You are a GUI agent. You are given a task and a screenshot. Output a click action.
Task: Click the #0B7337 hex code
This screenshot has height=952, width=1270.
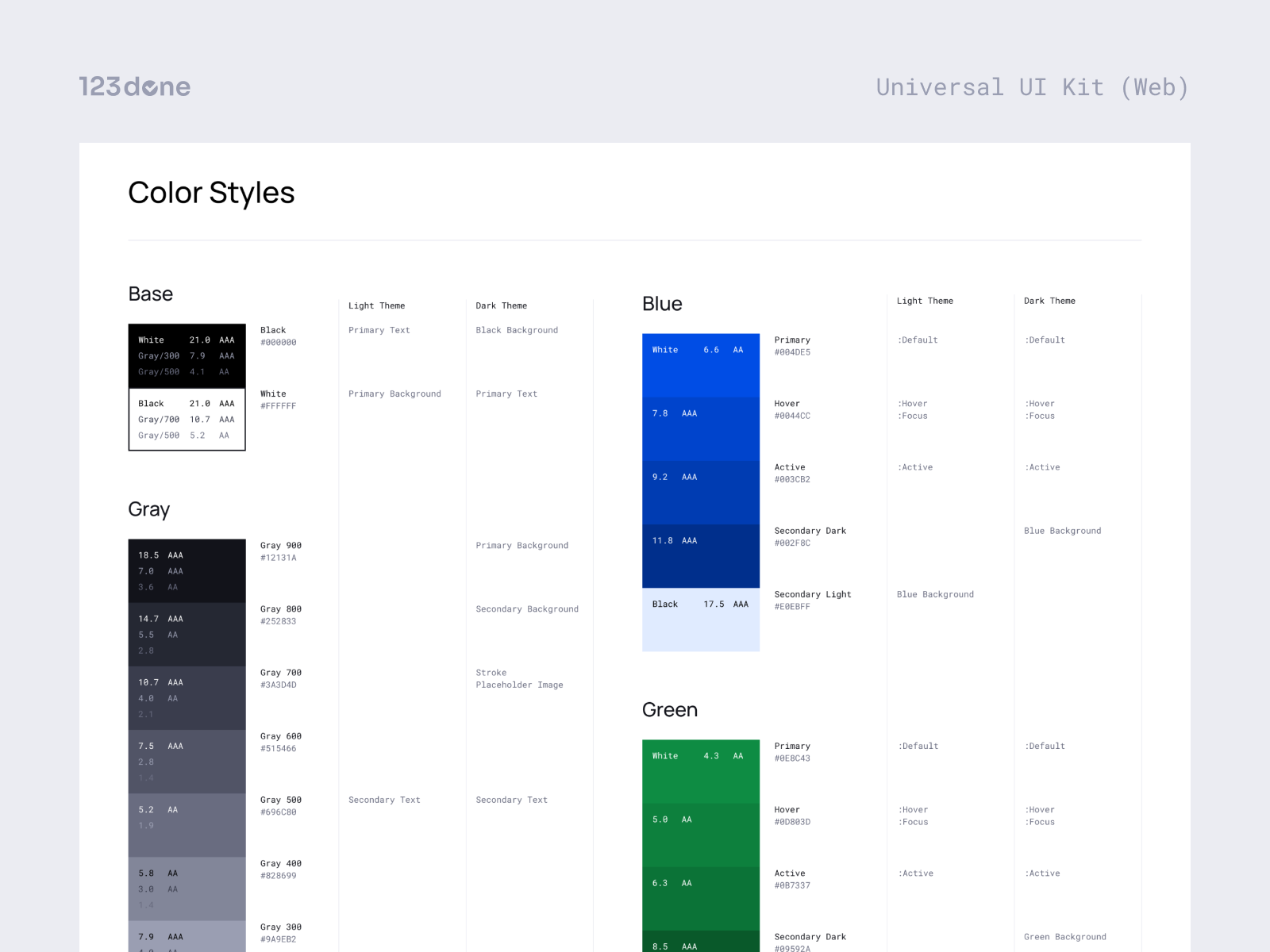793,885
